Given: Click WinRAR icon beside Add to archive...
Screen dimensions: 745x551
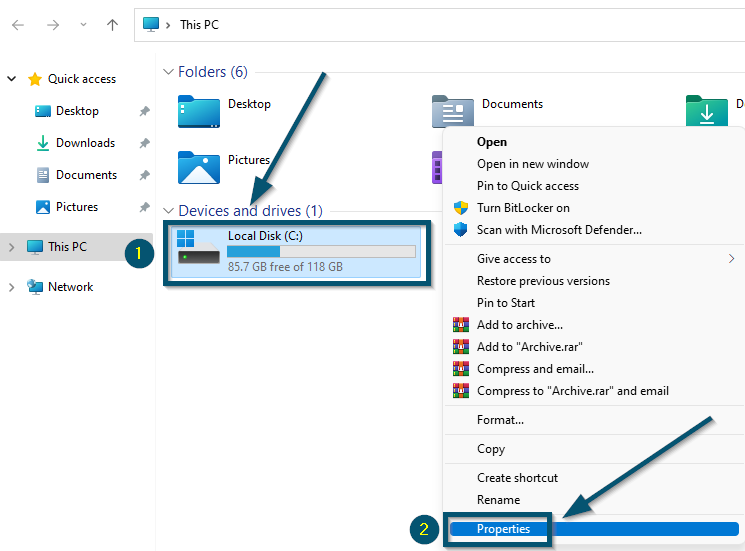Looking at the screenshot, I should [460, 324].
